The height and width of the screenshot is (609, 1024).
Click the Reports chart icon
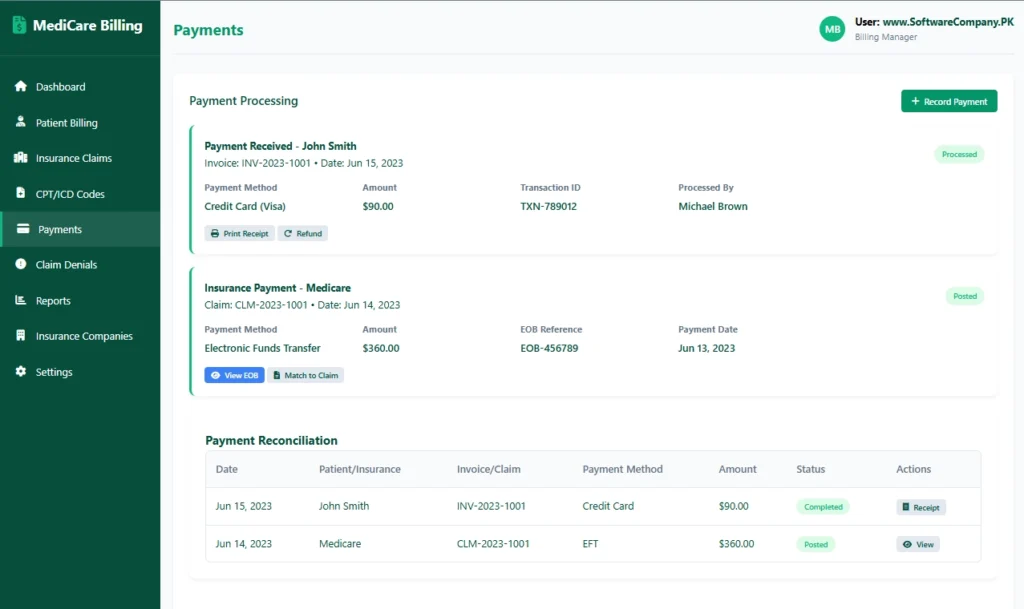[x=20, y=301]
